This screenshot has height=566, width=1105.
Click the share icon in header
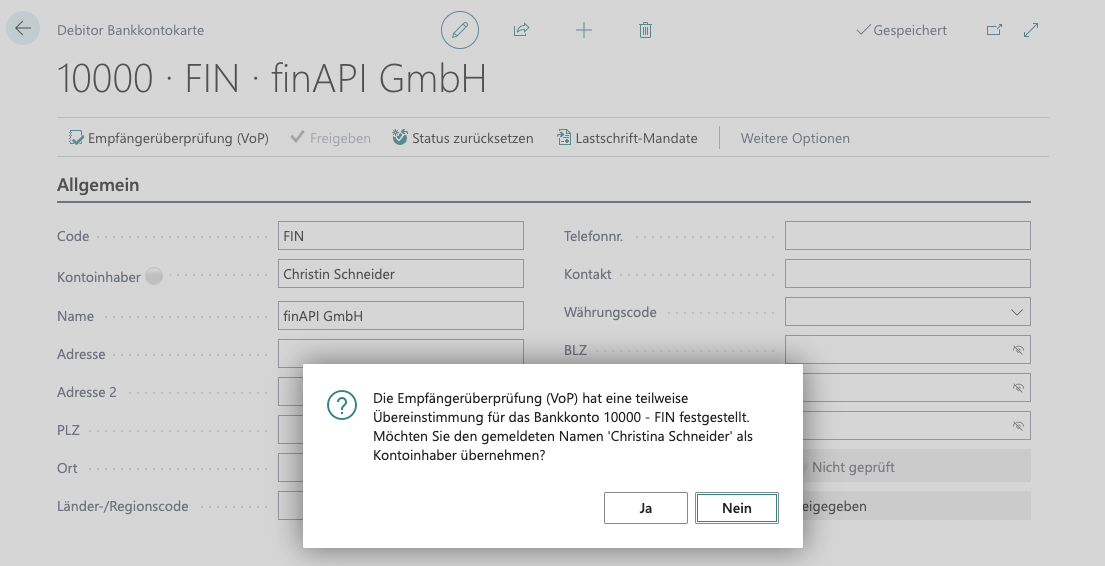521,30
